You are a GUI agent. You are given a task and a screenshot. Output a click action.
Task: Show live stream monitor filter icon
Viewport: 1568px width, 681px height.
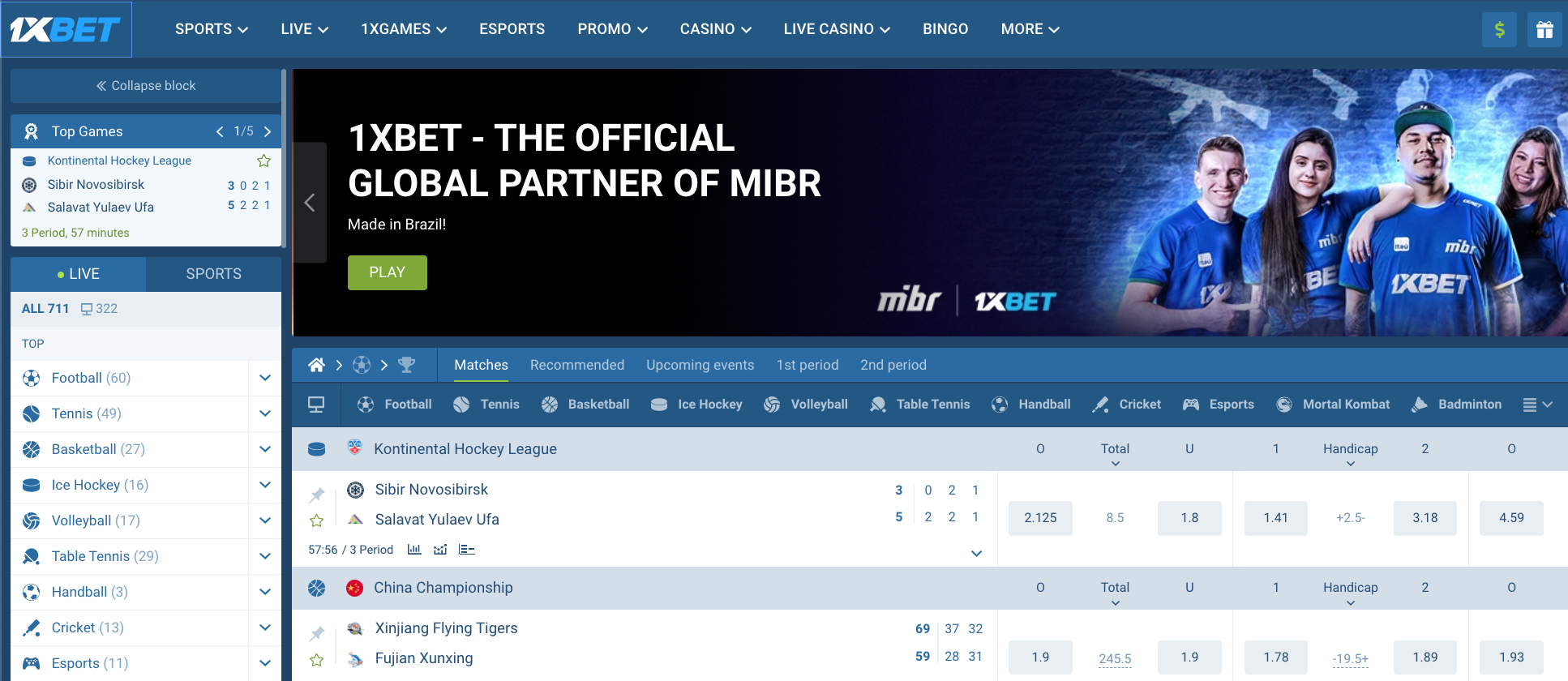(x=316, y=405)
